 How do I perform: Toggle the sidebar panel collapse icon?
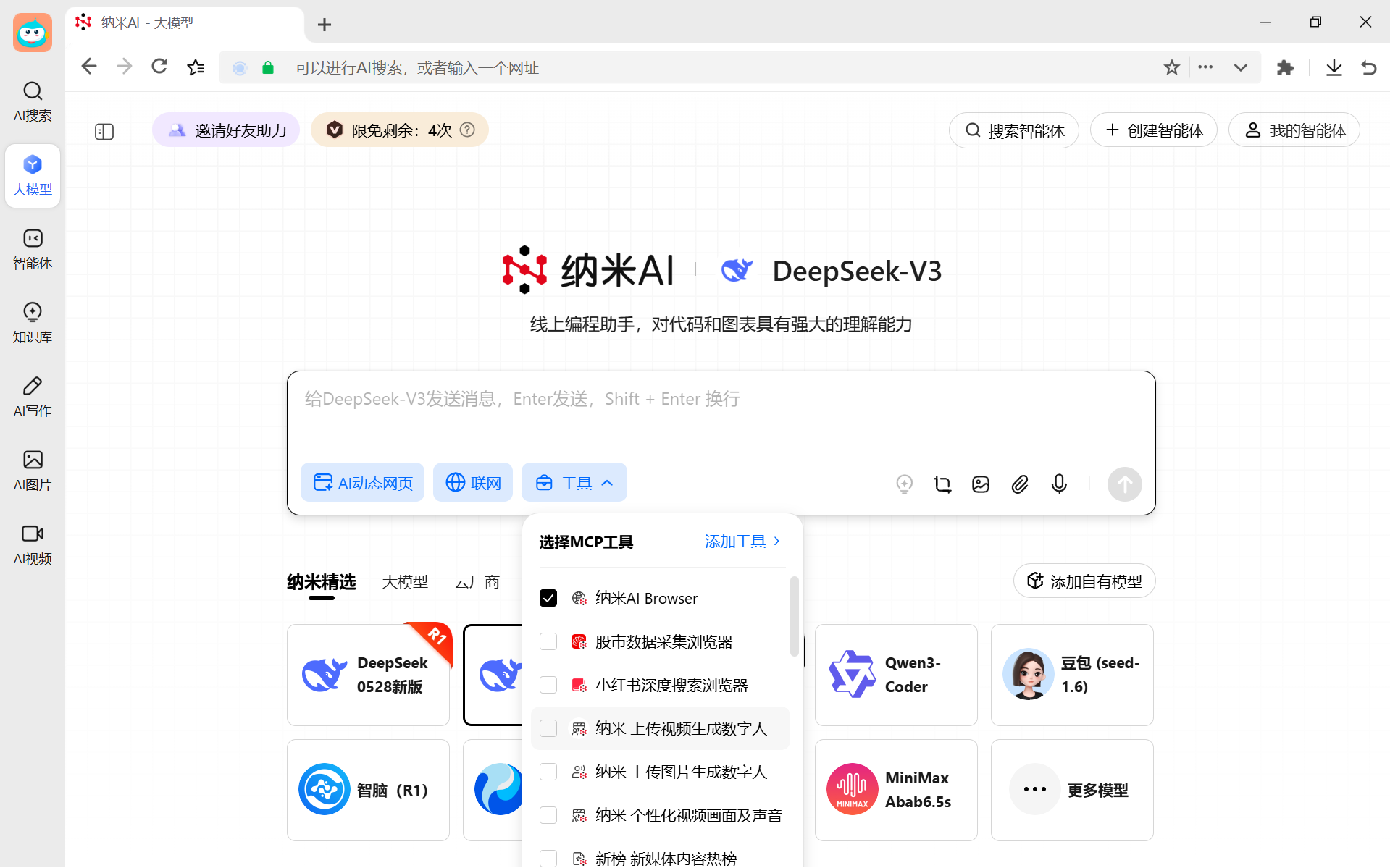104,131
